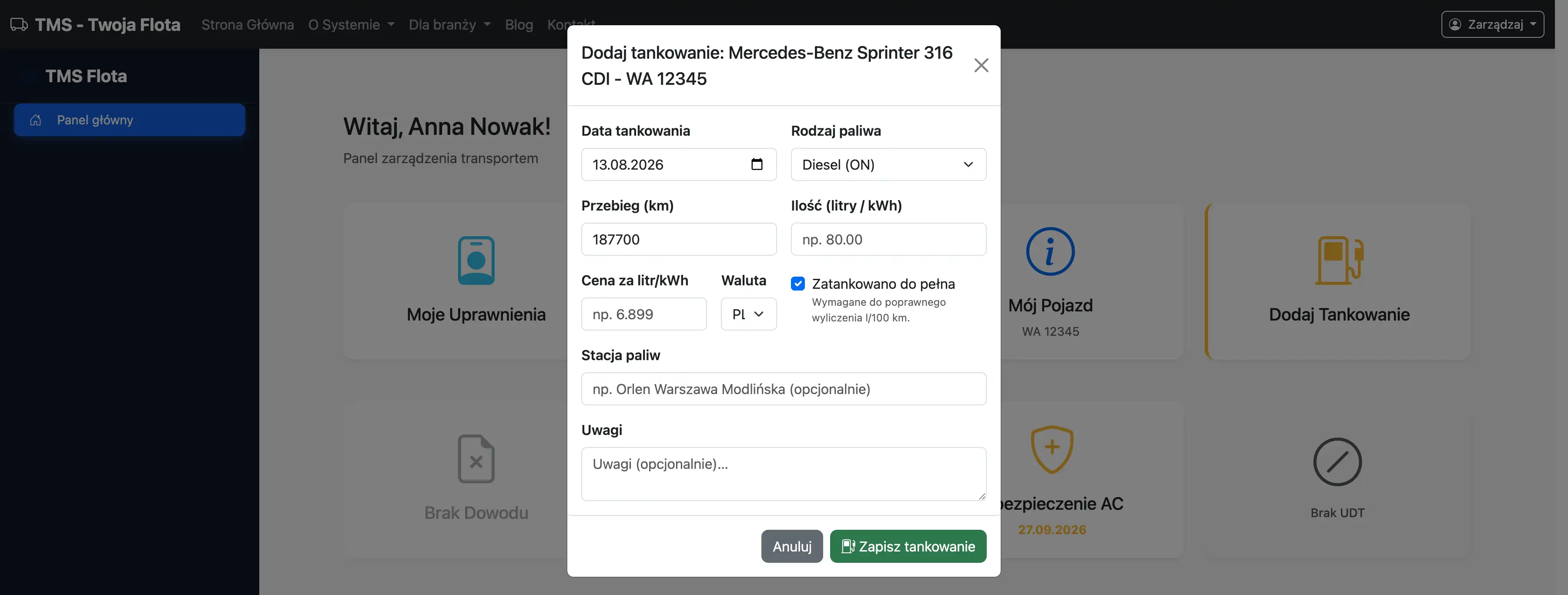The image size is (1568, 595).
Task: Uncheck Zatankowano do pełna checkbox
Action: point(798,284)
